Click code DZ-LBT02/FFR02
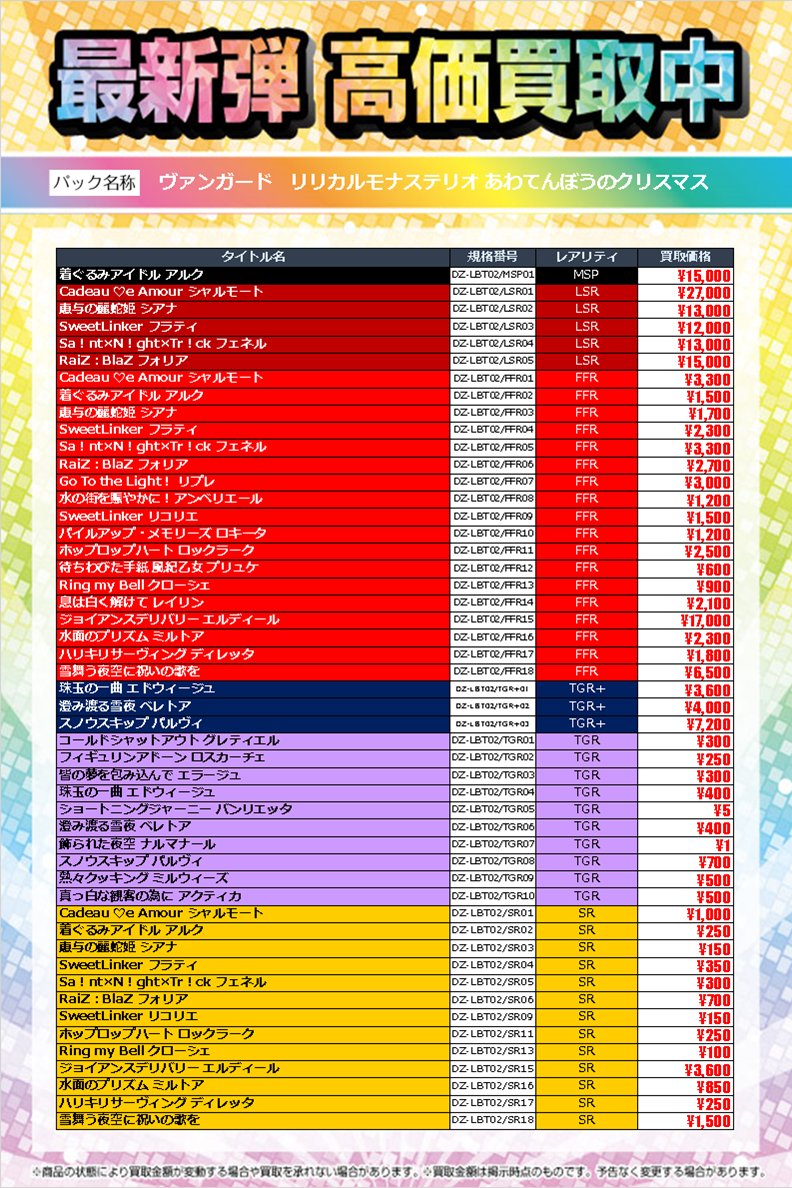 click(x=493, y=395)
